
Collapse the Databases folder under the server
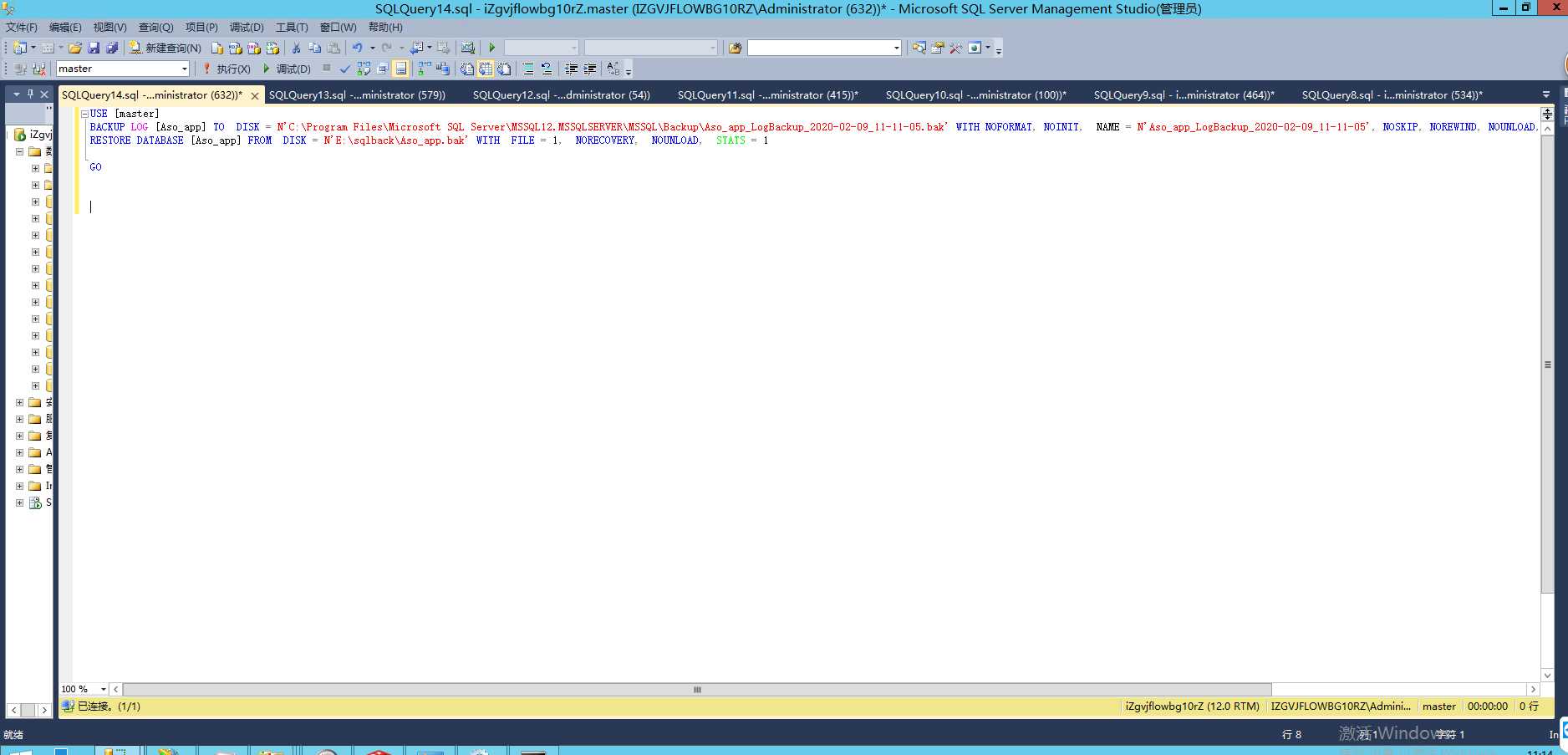pyautogui.click(x=19, y=152)
